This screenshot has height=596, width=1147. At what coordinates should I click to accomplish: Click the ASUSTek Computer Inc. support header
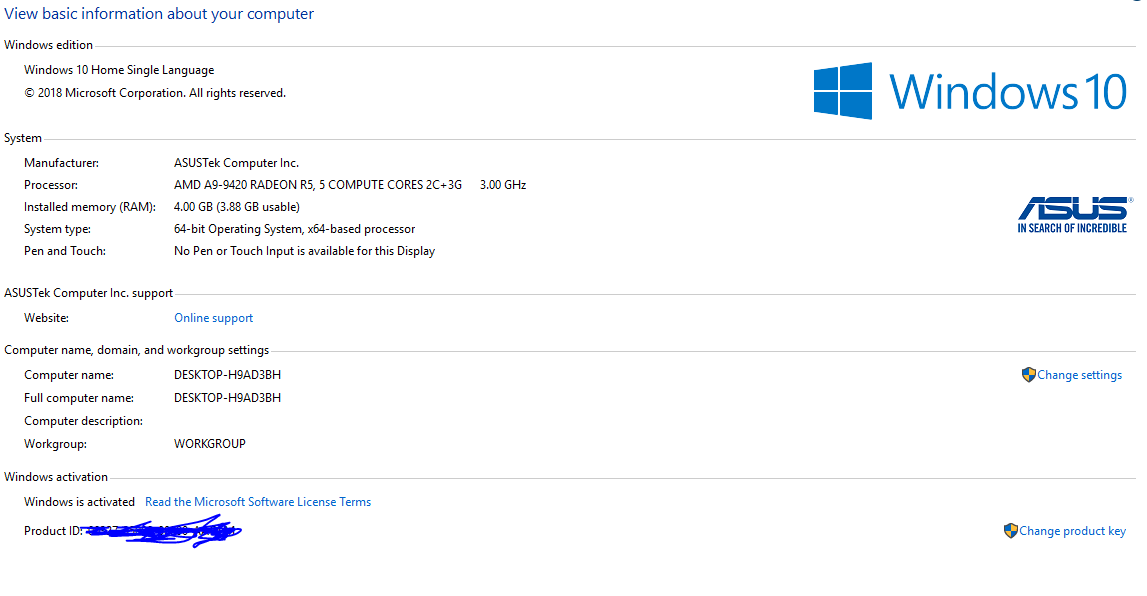click(88, 292)
